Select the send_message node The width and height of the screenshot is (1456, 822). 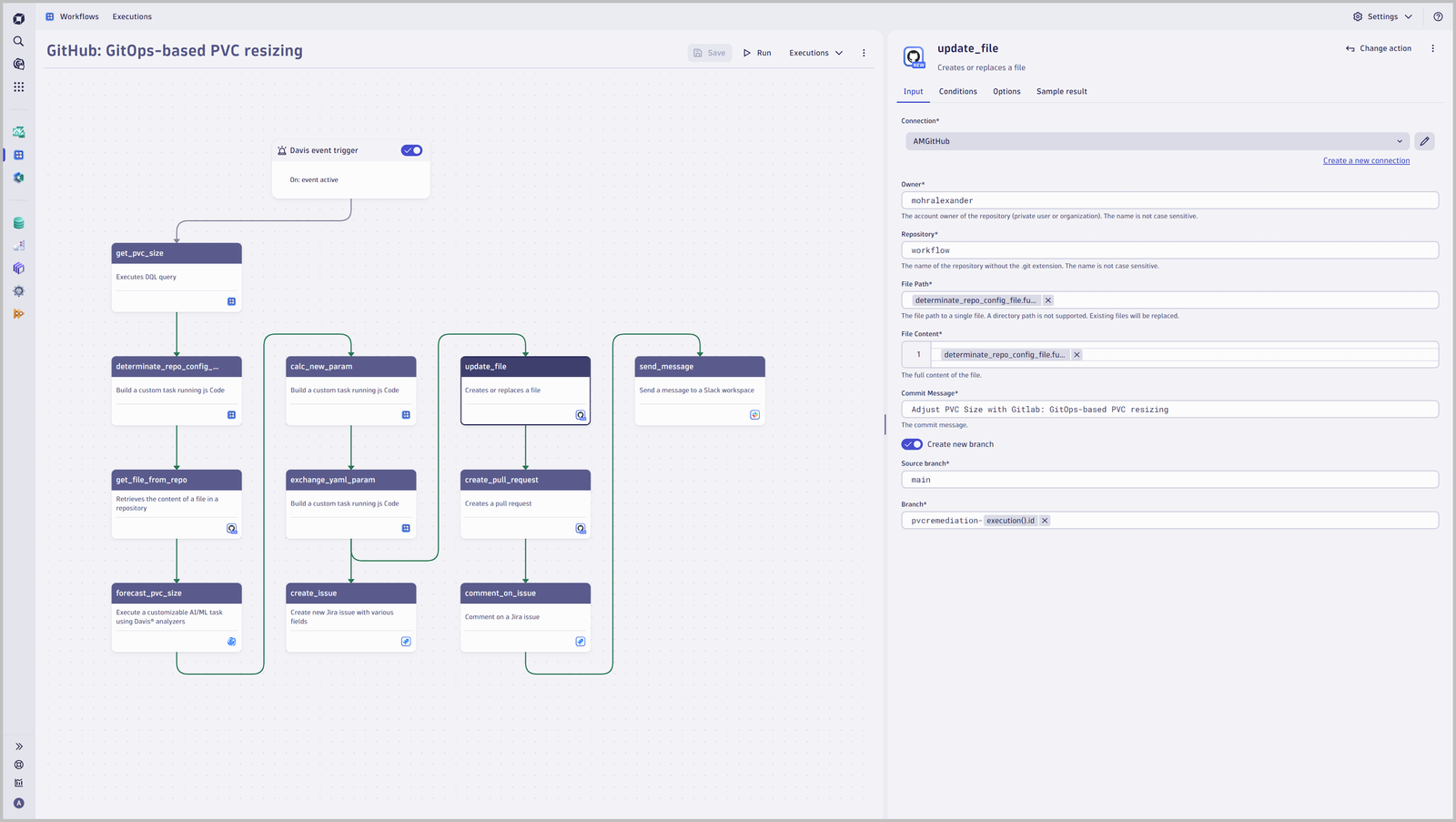tap(700, 391)
